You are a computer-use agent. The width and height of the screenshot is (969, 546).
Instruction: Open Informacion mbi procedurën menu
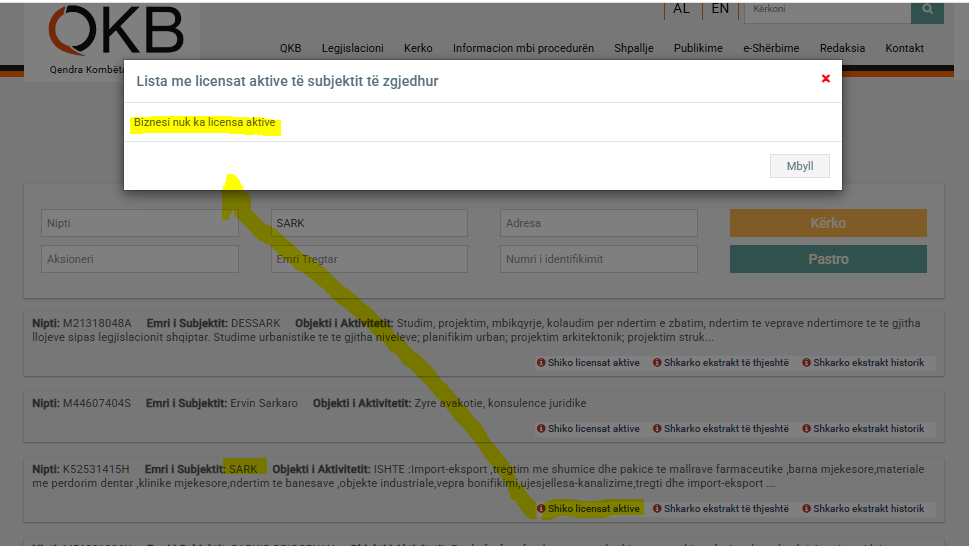[523, 48]
